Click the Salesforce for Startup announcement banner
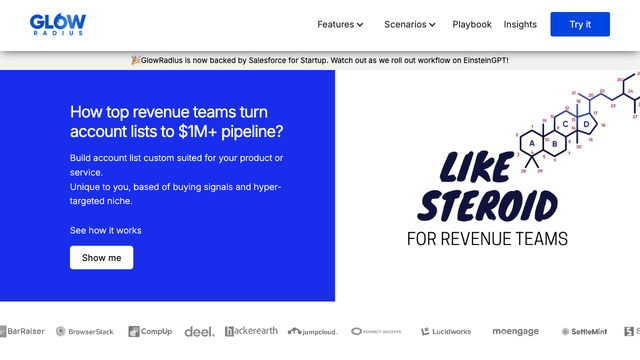The height and width of the screenshot is (360, 640). (x=320, y=60)
